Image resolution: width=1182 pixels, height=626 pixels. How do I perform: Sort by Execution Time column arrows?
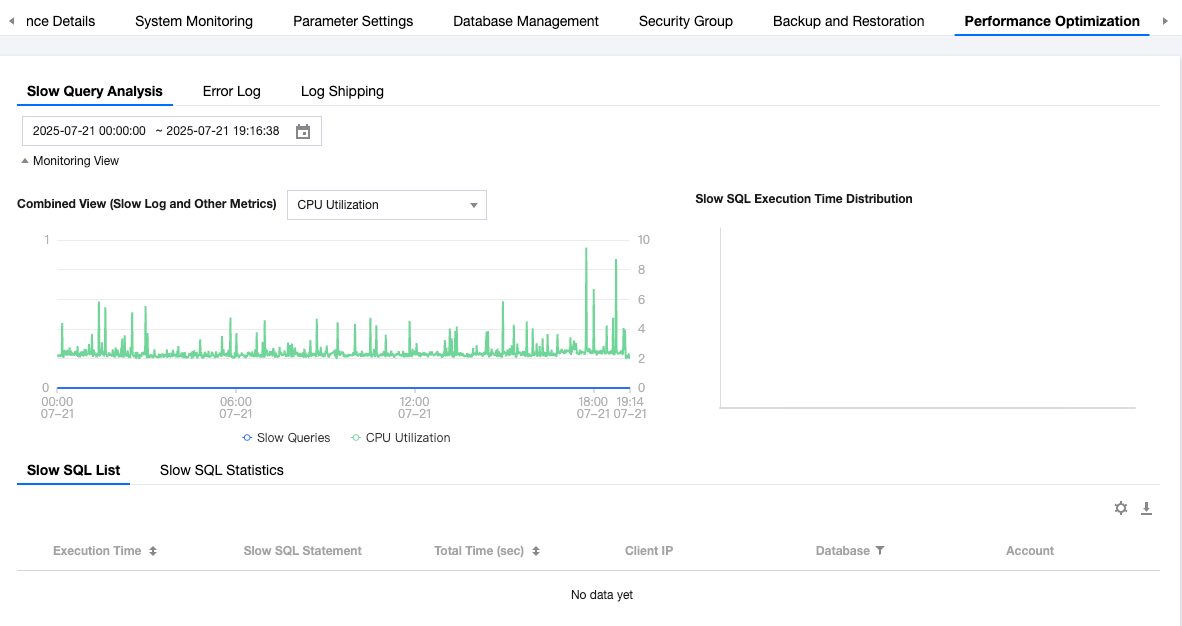point(153,551)
